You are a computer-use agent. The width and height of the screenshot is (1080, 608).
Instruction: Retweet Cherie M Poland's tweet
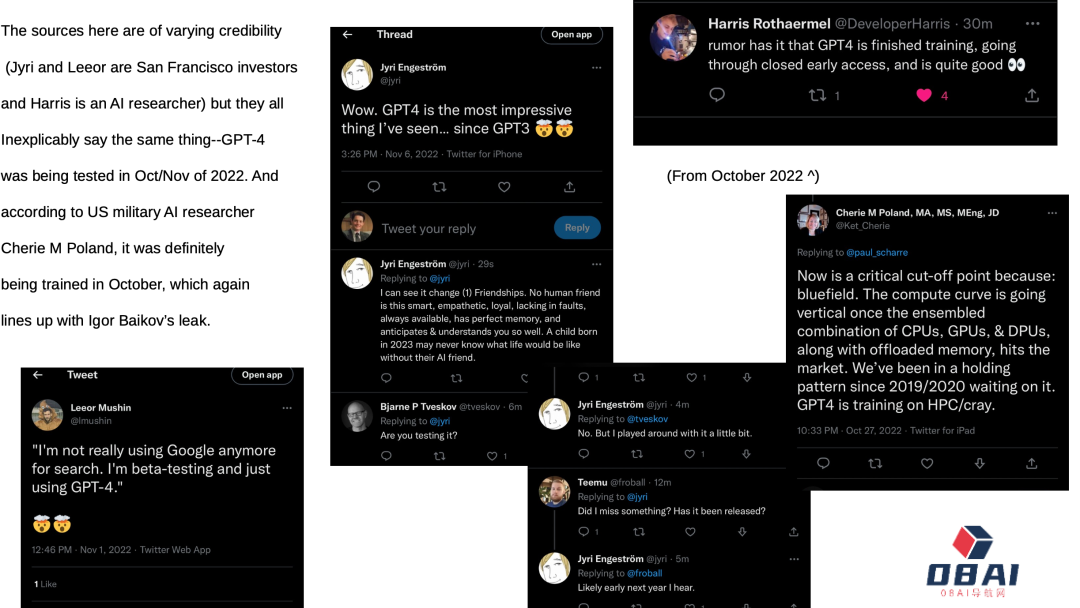[875, 463]
